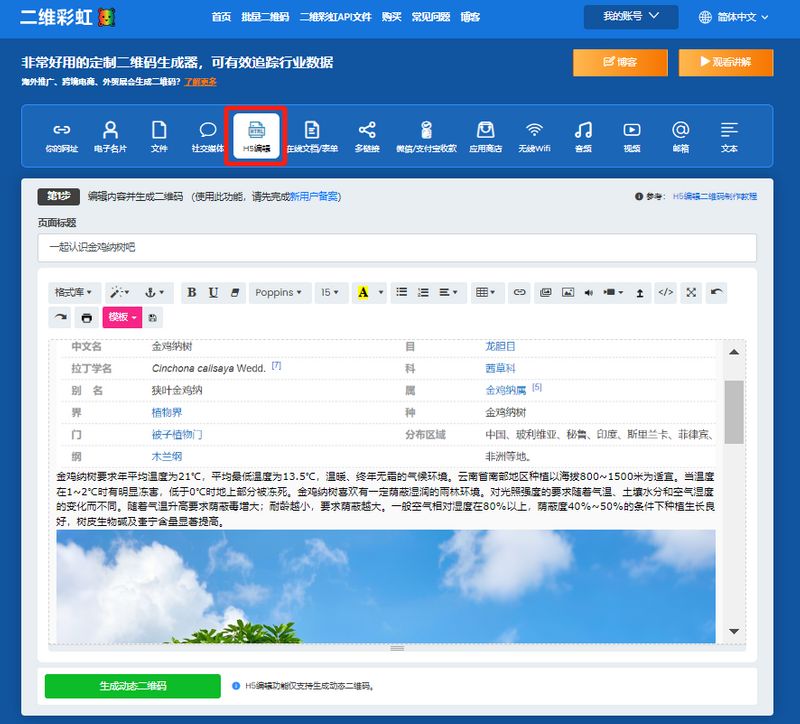Screen dimensions: 800x724
Task: Click the editor scrollbar down arrow
Action: [x=734, y=632]
